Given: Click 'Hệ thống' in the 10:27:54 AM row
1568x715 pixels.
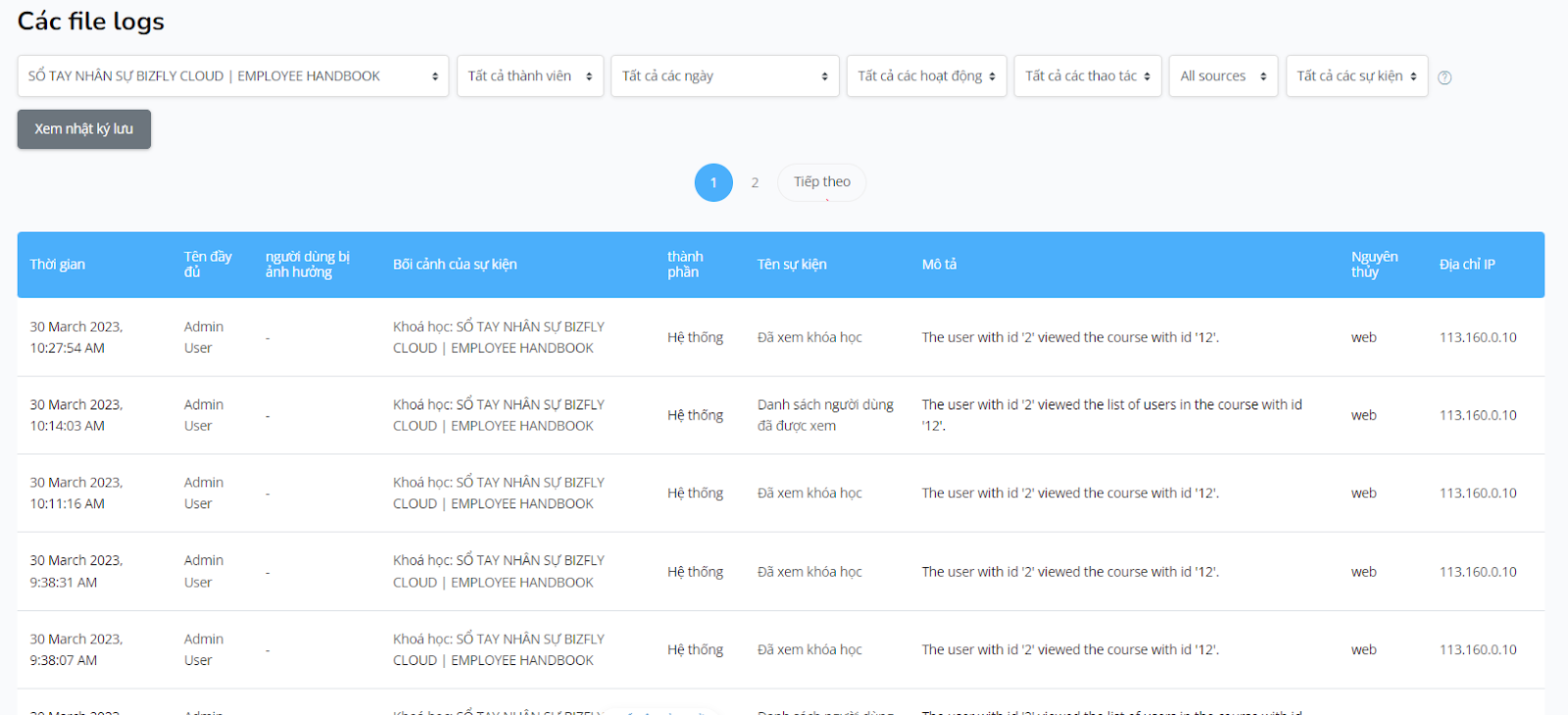Looking at the screenshot, I should [x=696, y=337].
